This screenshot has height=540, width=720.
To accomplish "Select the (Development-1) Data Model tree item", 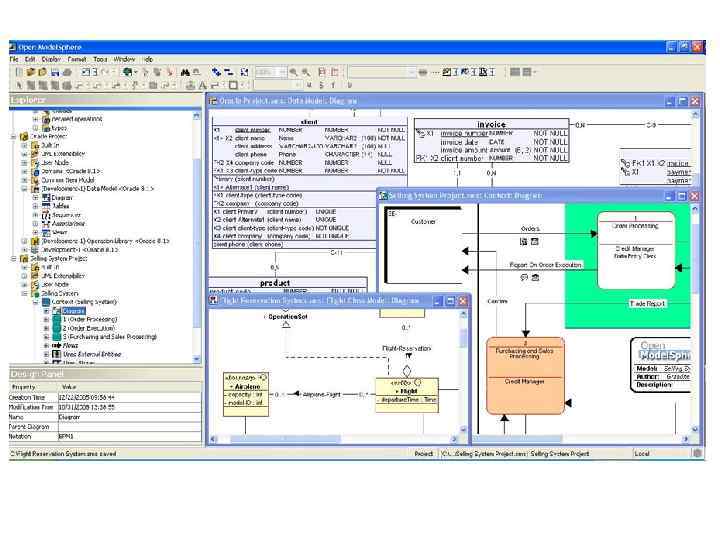I will coord(98,189).
